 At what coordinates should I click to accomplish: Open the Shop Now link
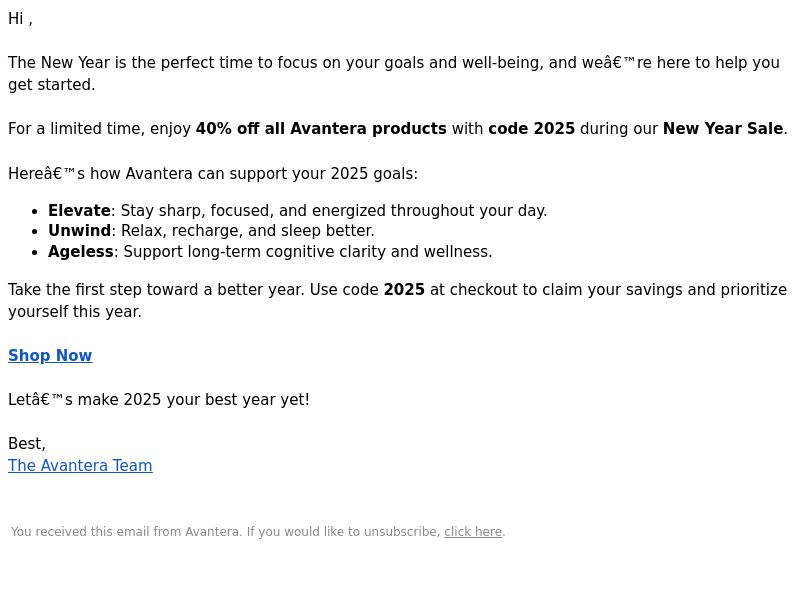(x=50, y=355)
